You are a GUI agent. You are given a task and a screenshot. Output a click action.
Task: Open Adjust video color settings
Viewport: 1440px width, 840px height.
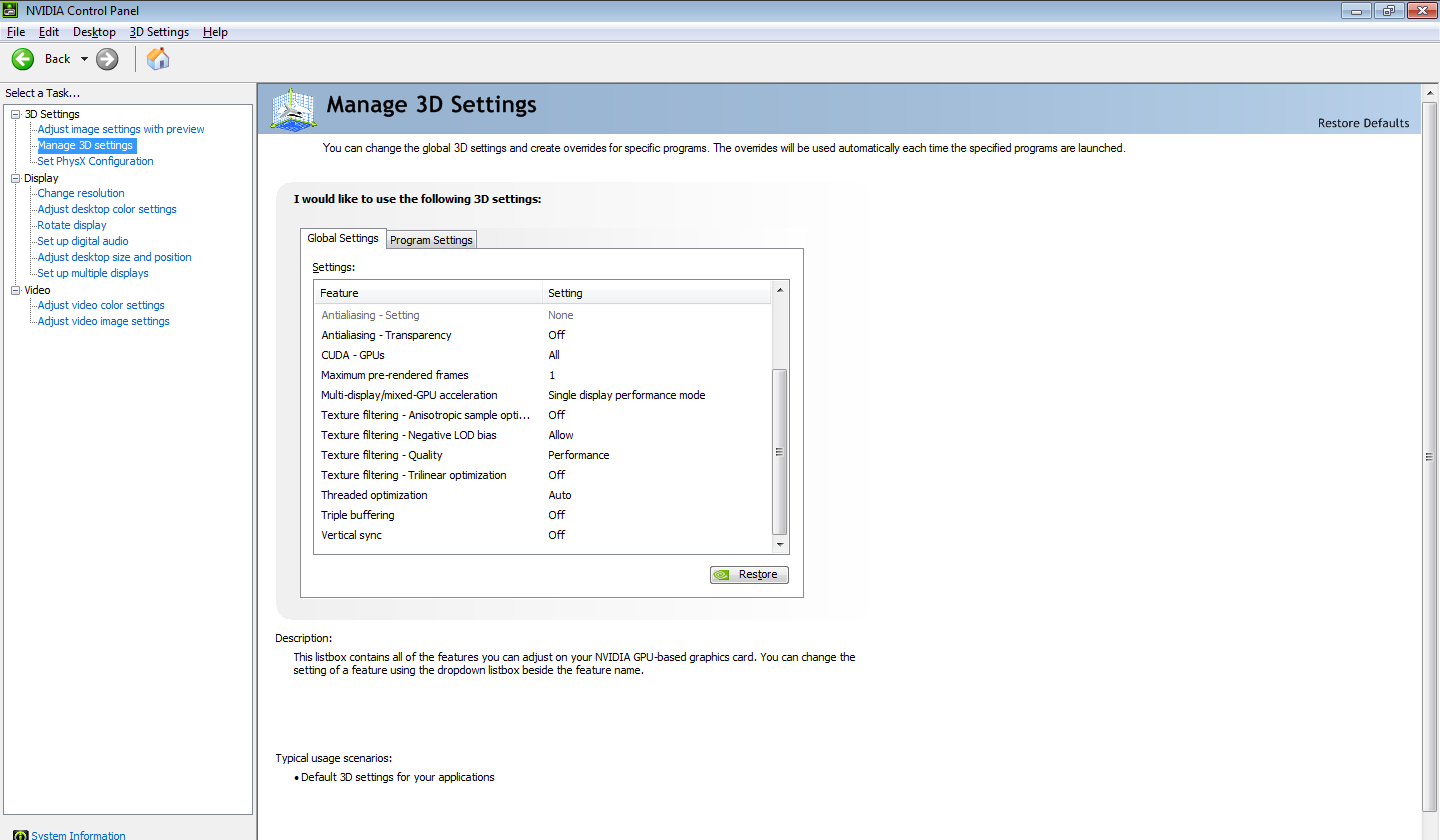point(101,305)
